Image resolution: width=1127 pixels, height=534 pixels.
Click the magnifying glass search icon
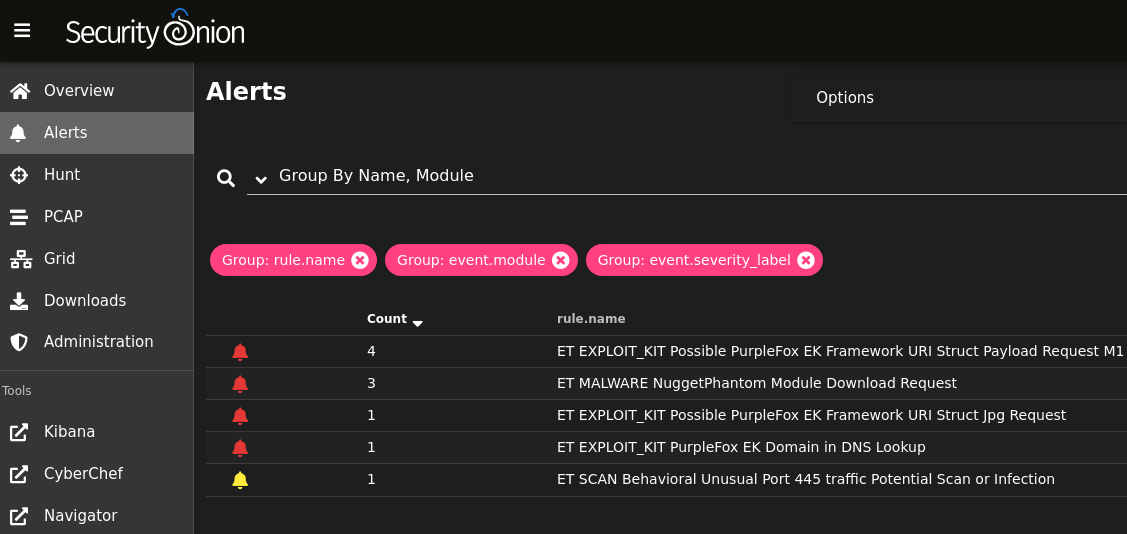(x=226, y=178)
